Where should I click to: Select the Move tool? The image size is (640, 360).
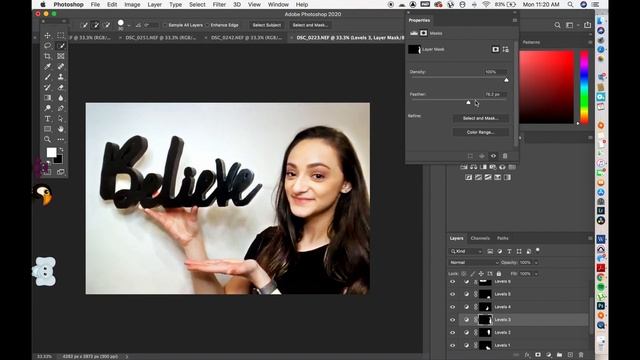tap(47, 35)
